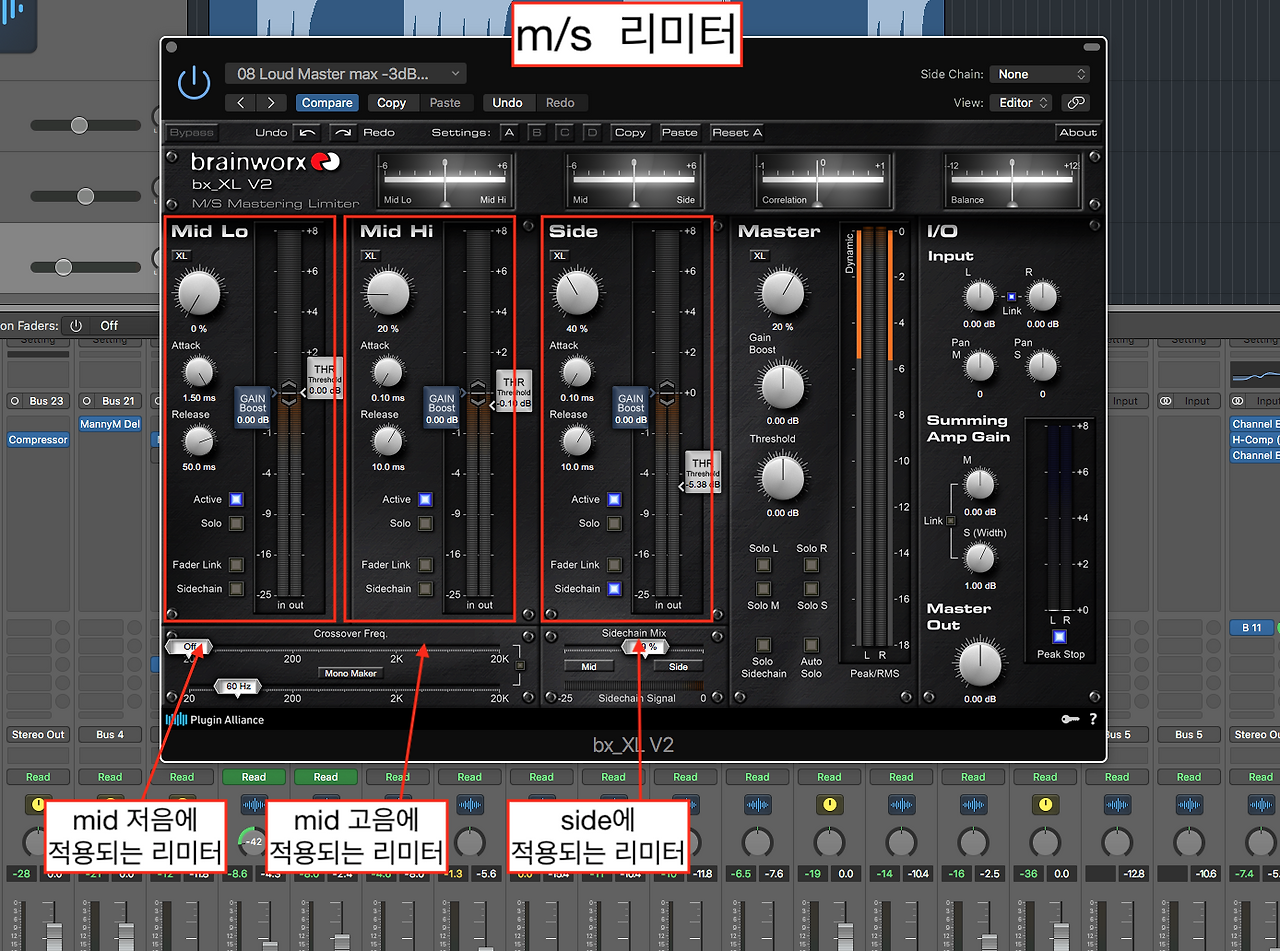
Task: Click the Side Release knob
Action: [x=577, y=441]
